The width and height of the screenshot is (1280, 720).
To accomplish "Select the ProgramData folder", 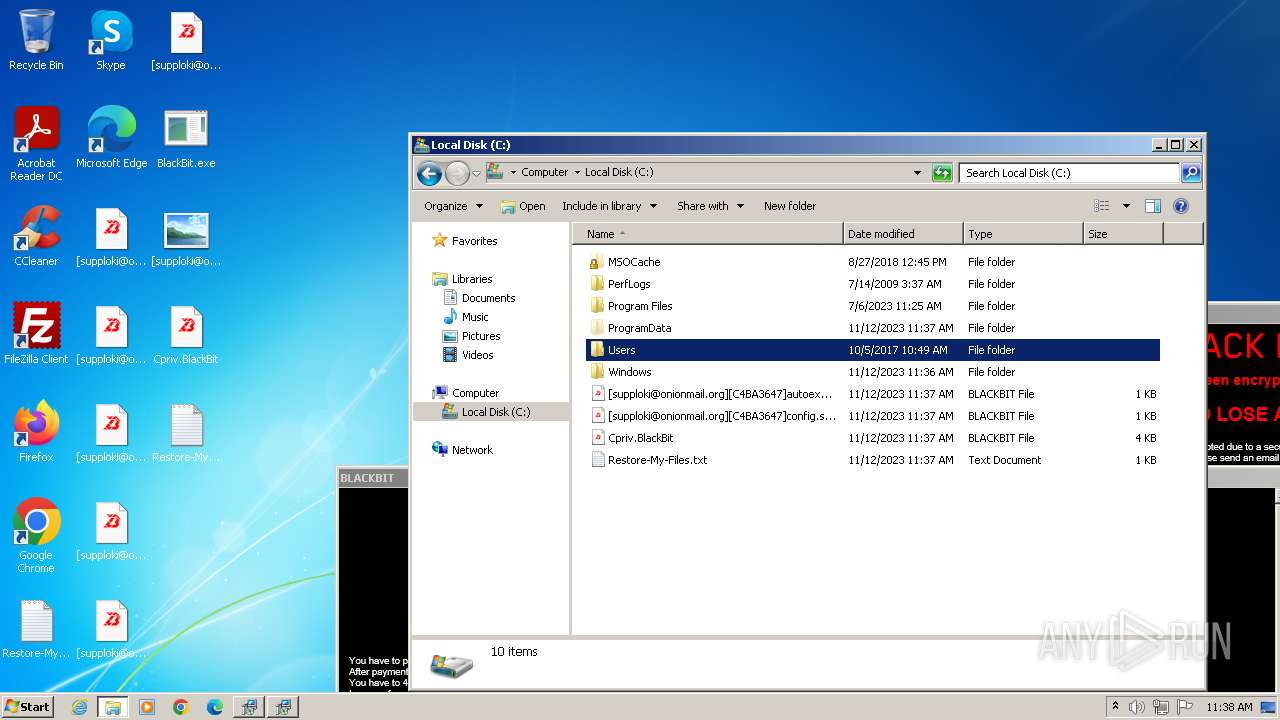I will pyautogui.click(x=872, y=328).
